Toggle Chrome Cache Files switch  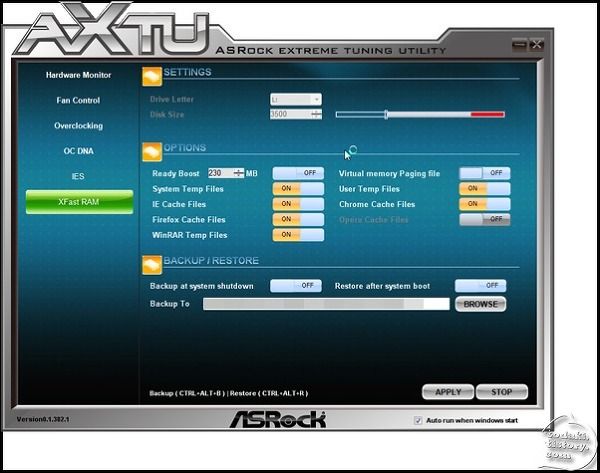tap(484, 204)
